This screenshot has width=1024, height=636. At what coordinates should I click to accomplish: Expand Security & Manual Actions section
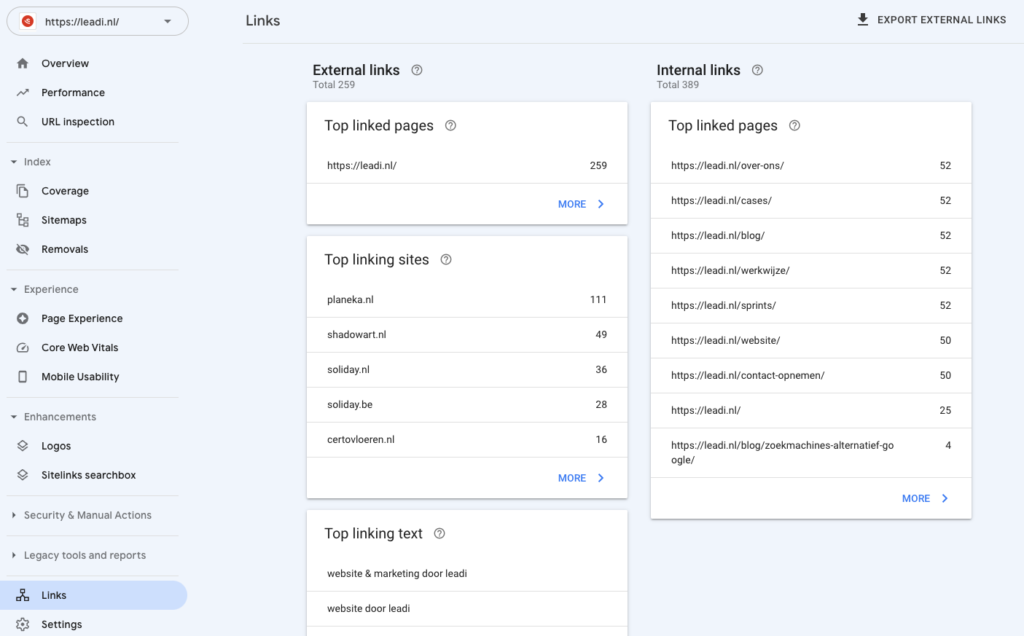tap(14, 515)
